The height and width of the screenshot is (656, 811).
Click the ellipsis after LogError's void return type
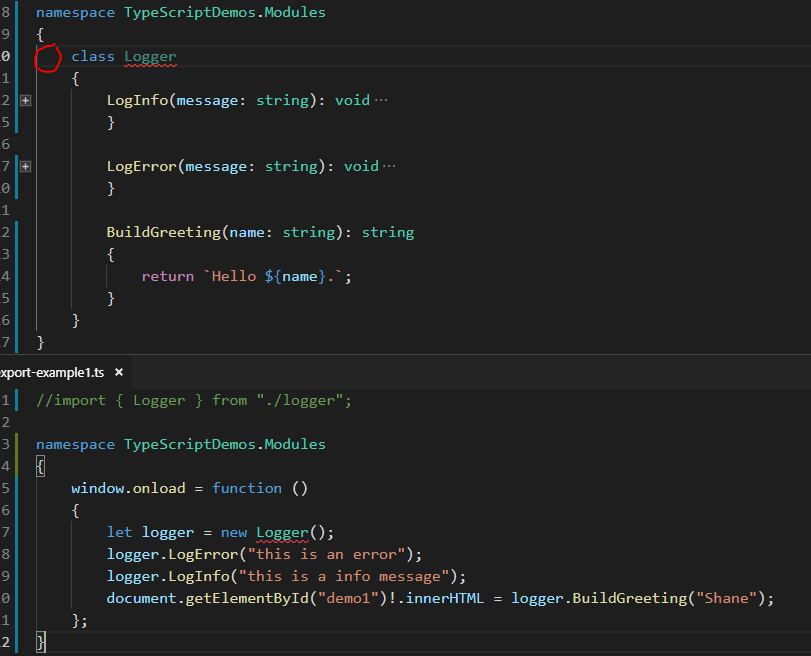[x=388, y=166]
